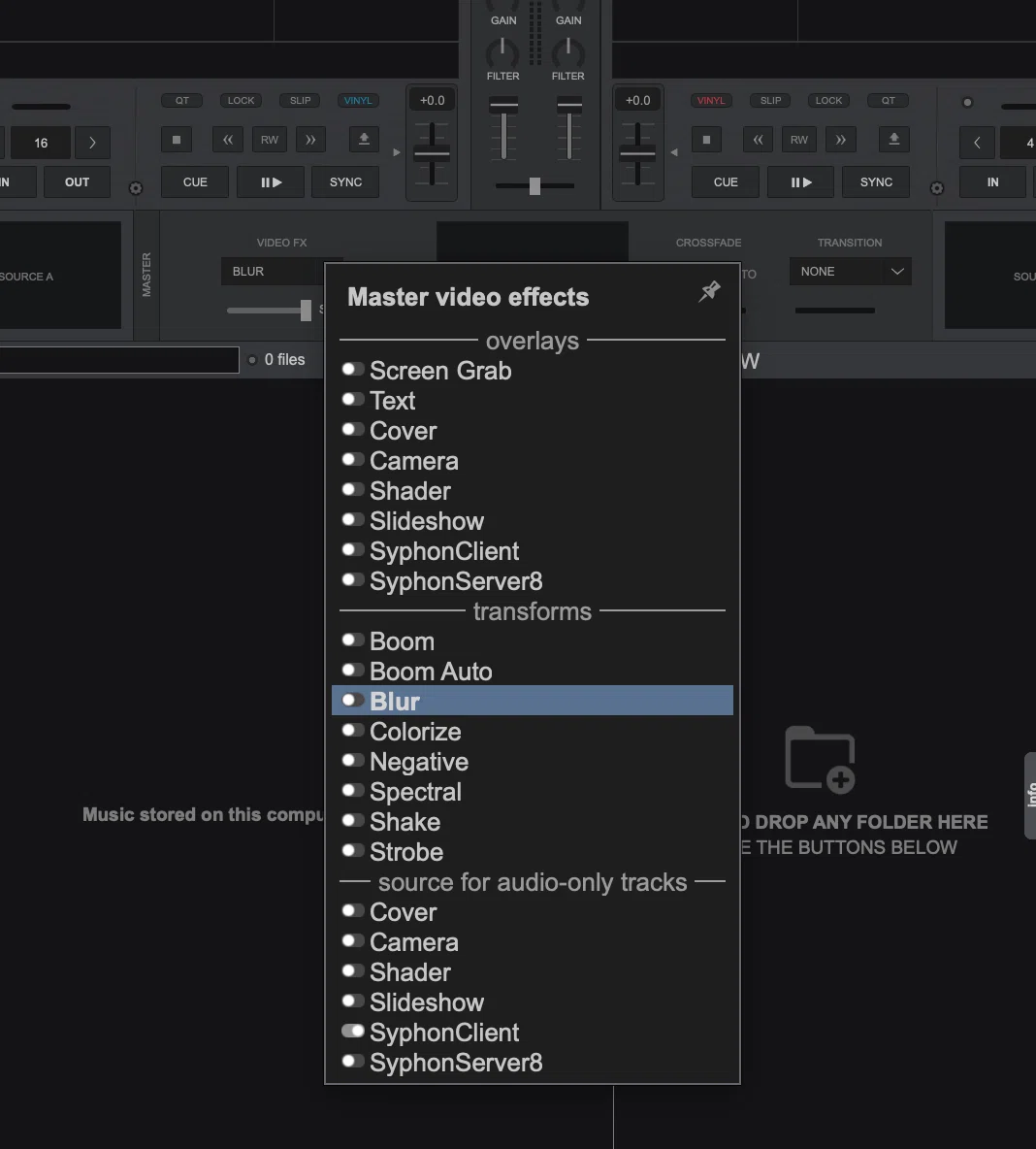Screen dimensions: 1036x1149
Task: Select the Blur effect entry
Action: 533,701
